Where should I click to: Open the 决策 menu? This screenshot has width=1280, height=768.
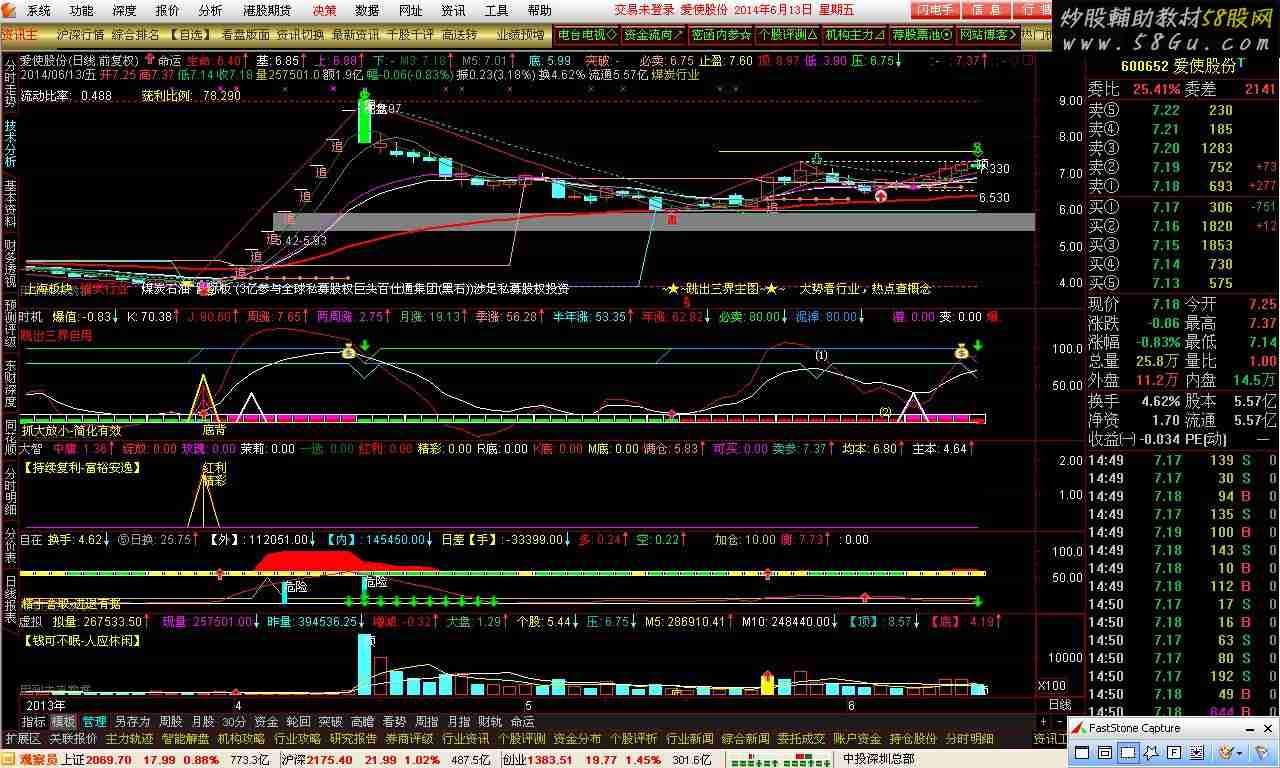click(x=325, y=10)
